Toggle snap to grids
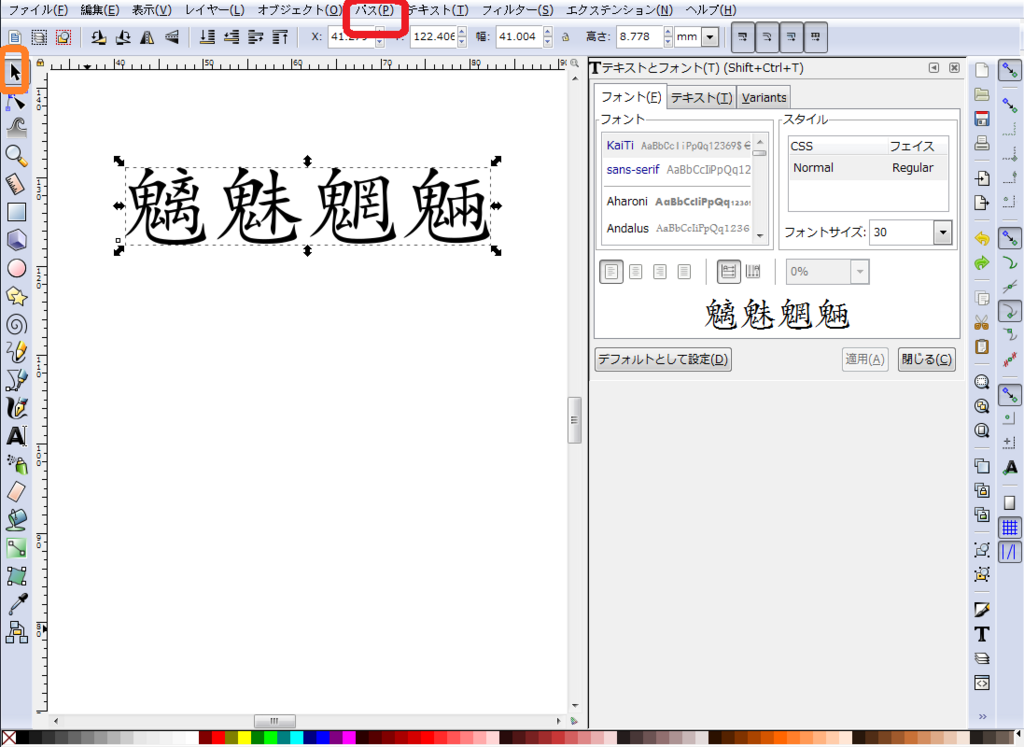 tap(1010, 527)
